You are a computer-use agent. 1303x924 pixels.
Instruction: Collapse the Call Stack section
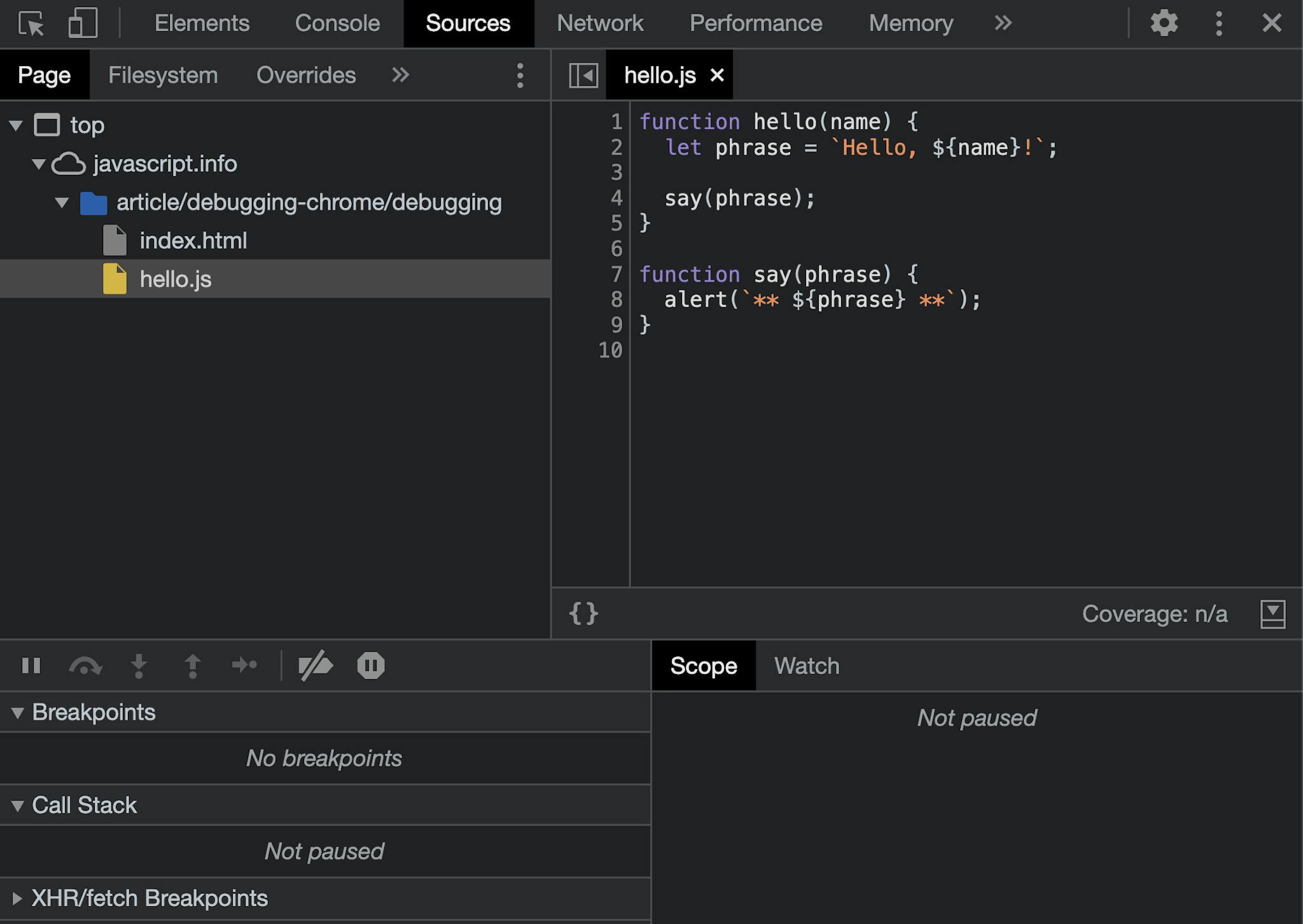pyautogui.click(x=18, y=804)
